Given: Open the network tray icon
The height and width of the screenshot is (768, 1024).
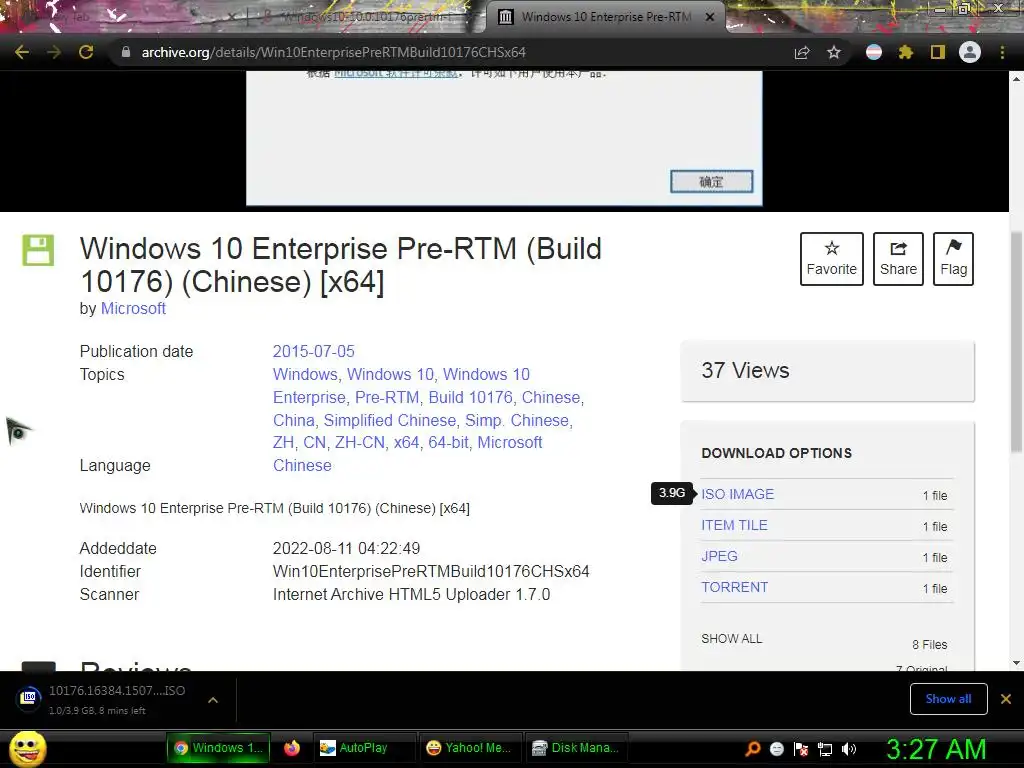Looking at the screenshot, I should pos(825,749).
